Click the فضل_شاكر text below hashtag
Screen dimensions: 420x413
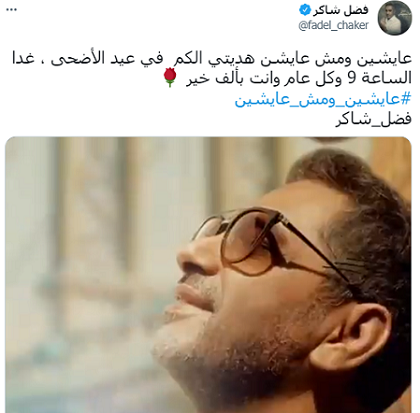[373, 119]
